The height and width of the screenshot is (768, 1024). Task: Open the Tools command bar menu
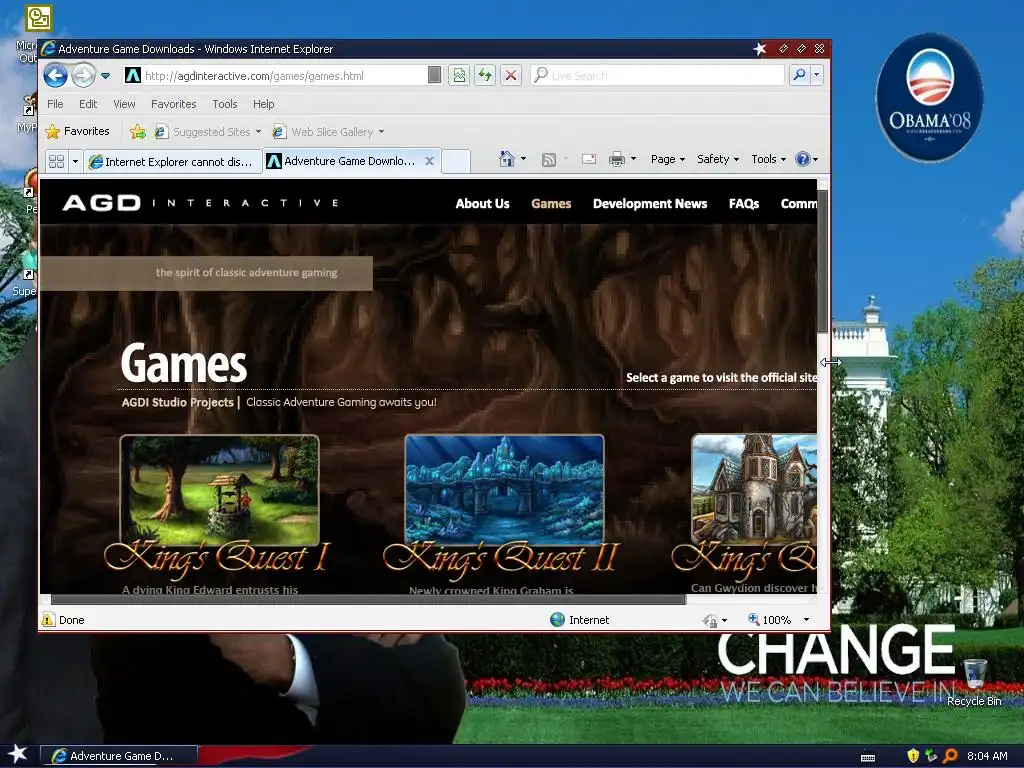(x=768, y=159)
